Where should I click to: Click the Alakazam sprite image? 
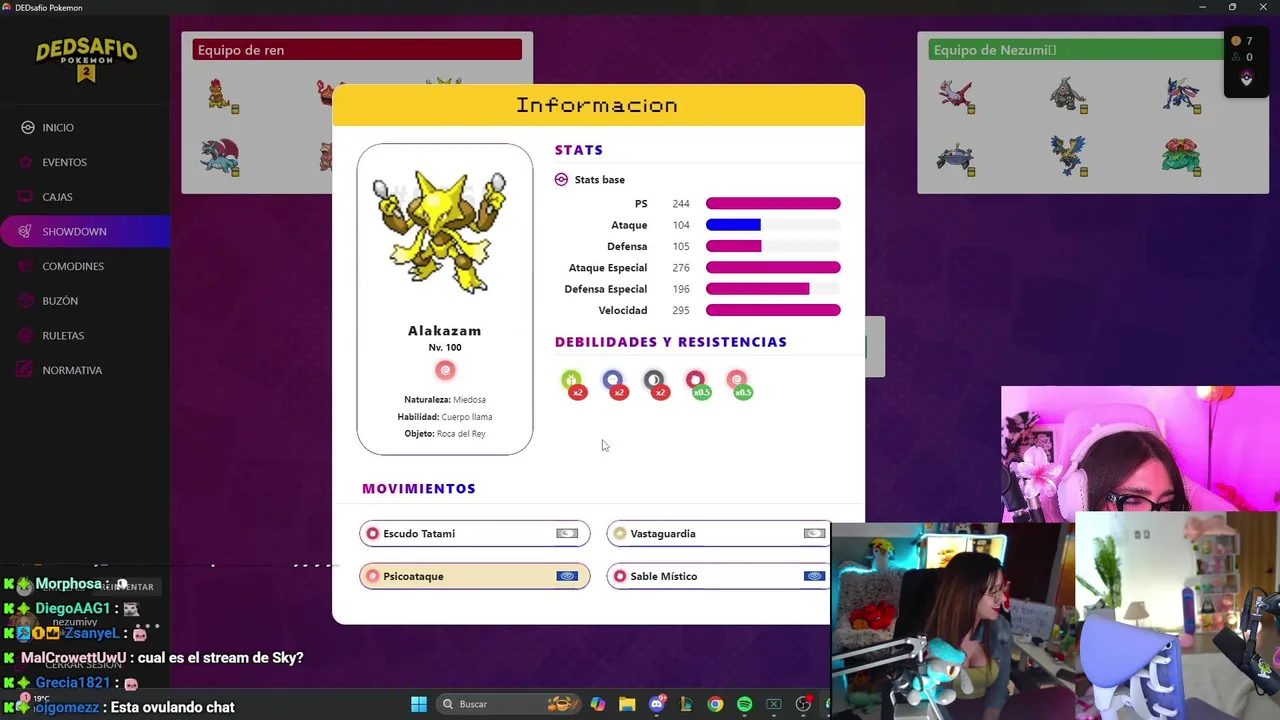pyautogui.click(x=440, y=232)
